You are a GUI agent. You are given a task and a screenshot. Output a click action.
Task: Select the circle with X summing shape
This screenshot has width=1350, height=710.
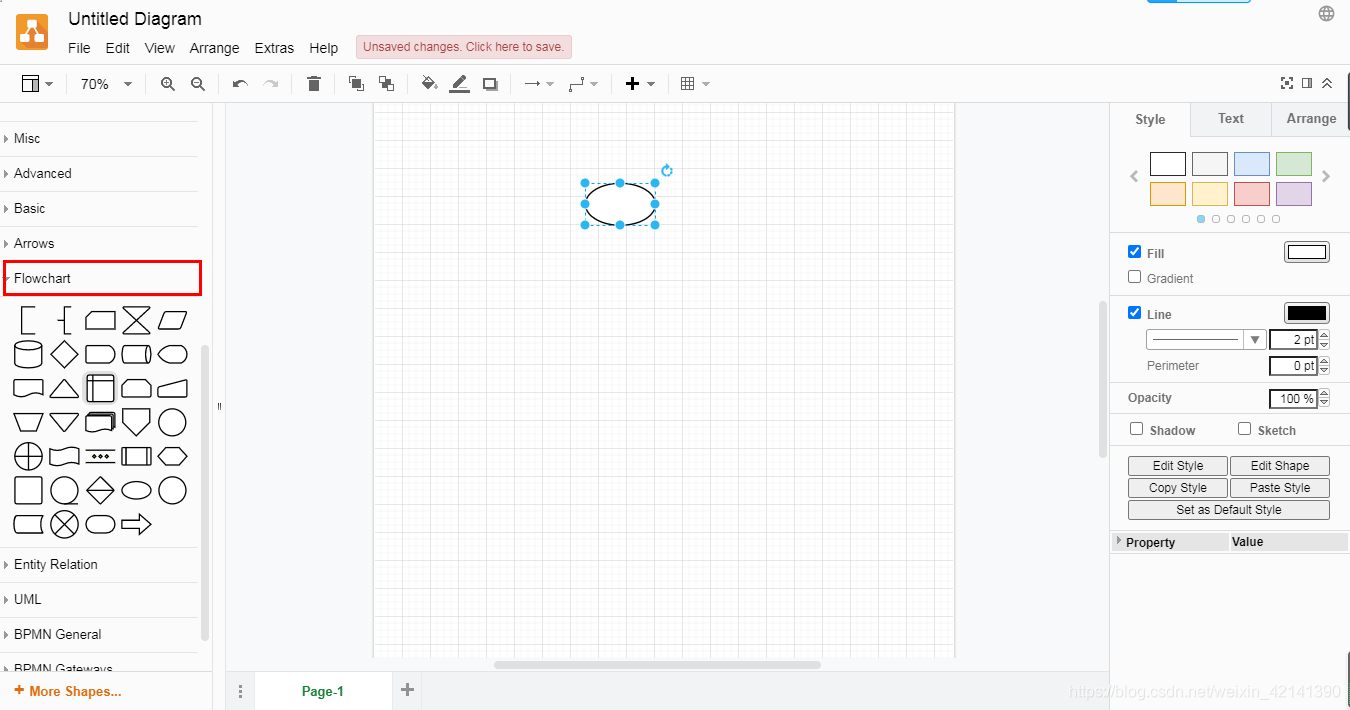point(64,524)
